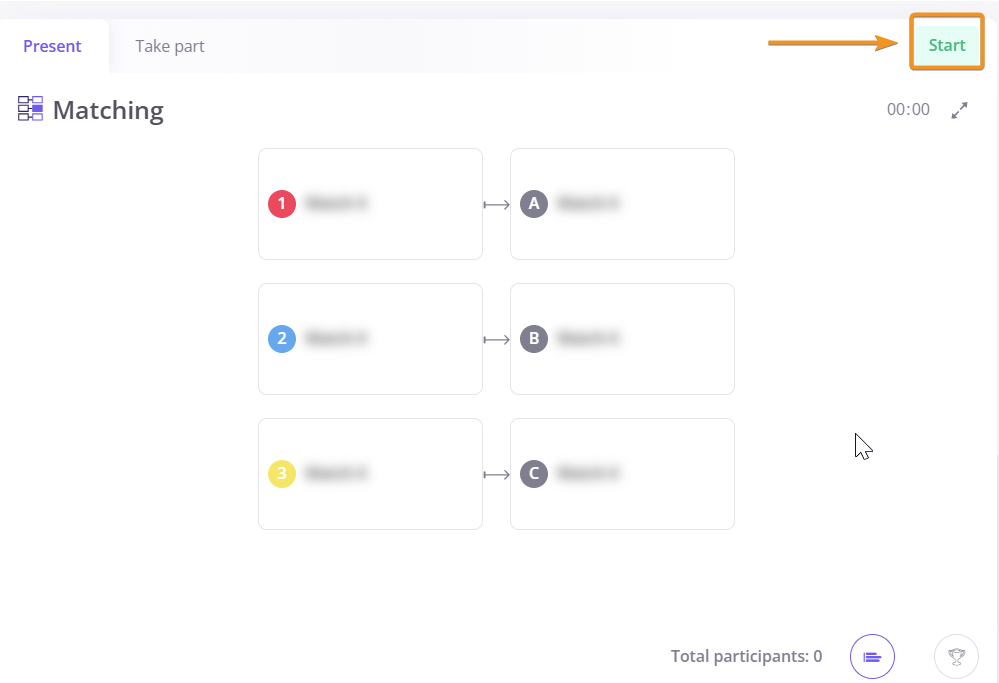Select the answer card labeled C
Screen dimensions: 999x683
tap(622, 474)
